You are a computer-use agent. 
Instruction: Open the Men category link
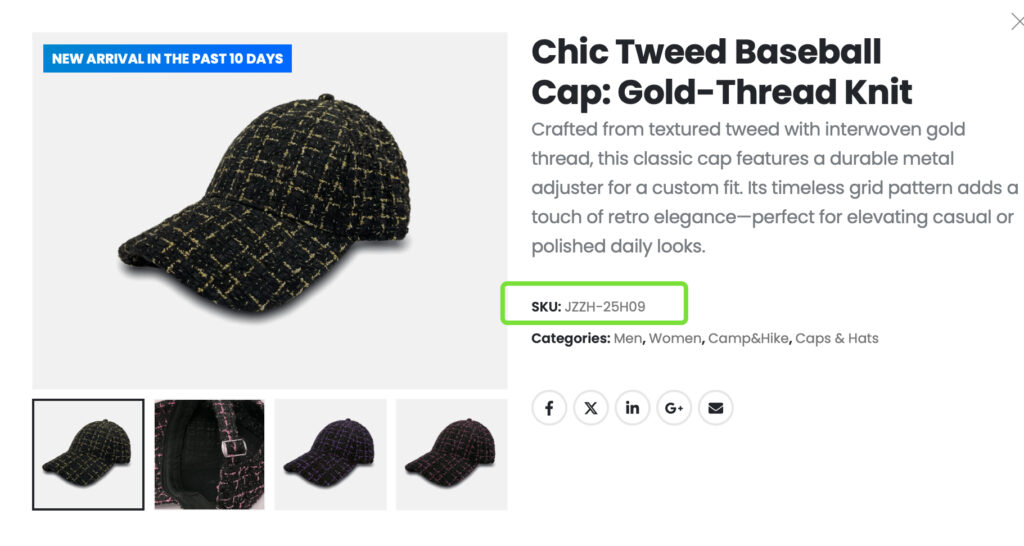(x=628, y=338)
